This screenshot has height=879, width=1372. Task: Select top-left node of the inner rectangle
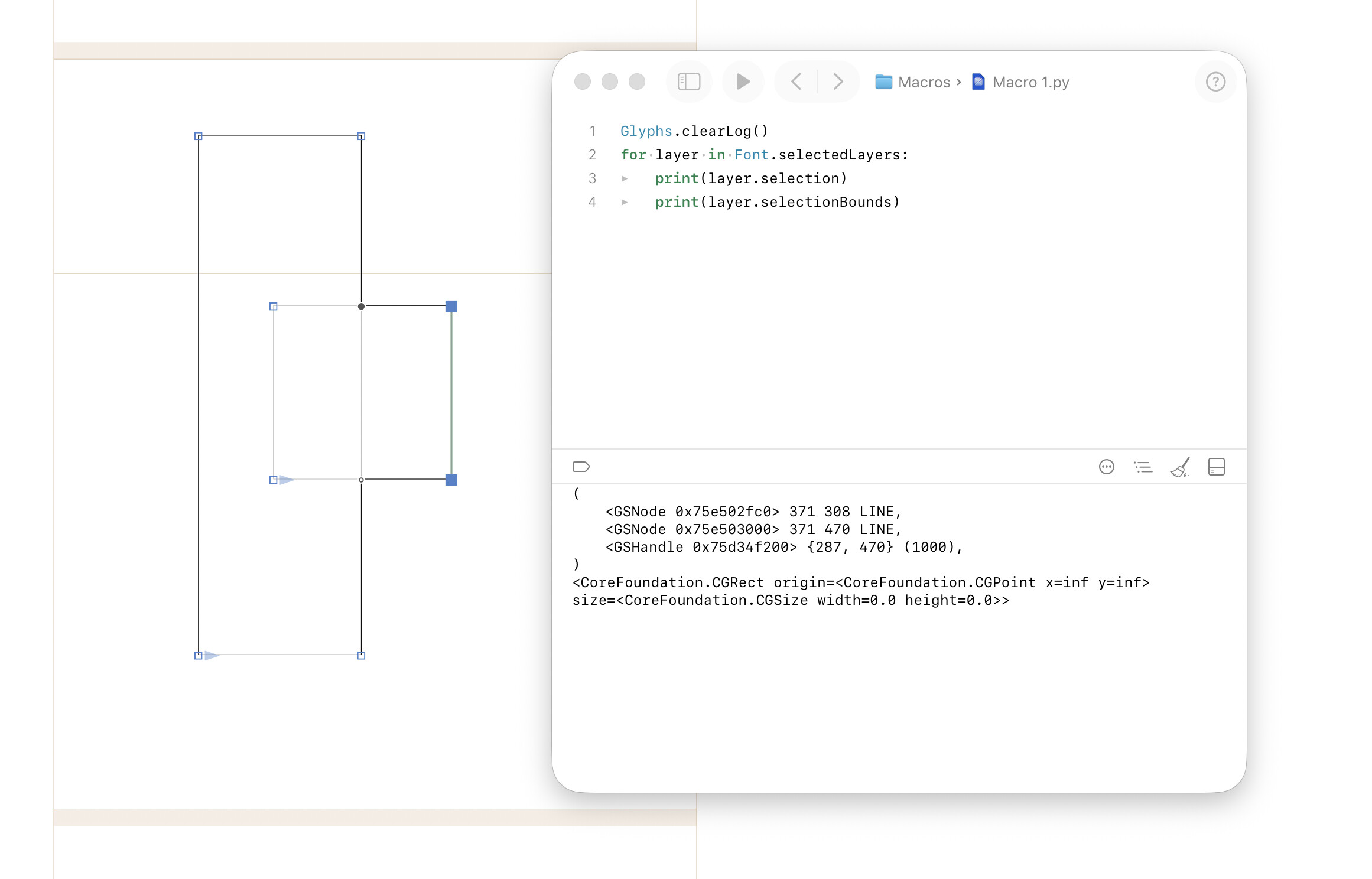pyautogui.click(x=273, y=306)
